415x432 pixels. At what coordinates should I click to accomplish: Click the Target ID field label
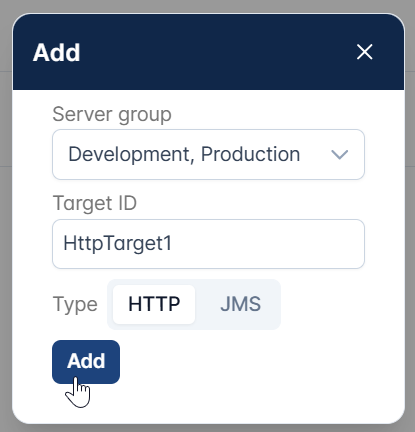click(x=95, y=203)
